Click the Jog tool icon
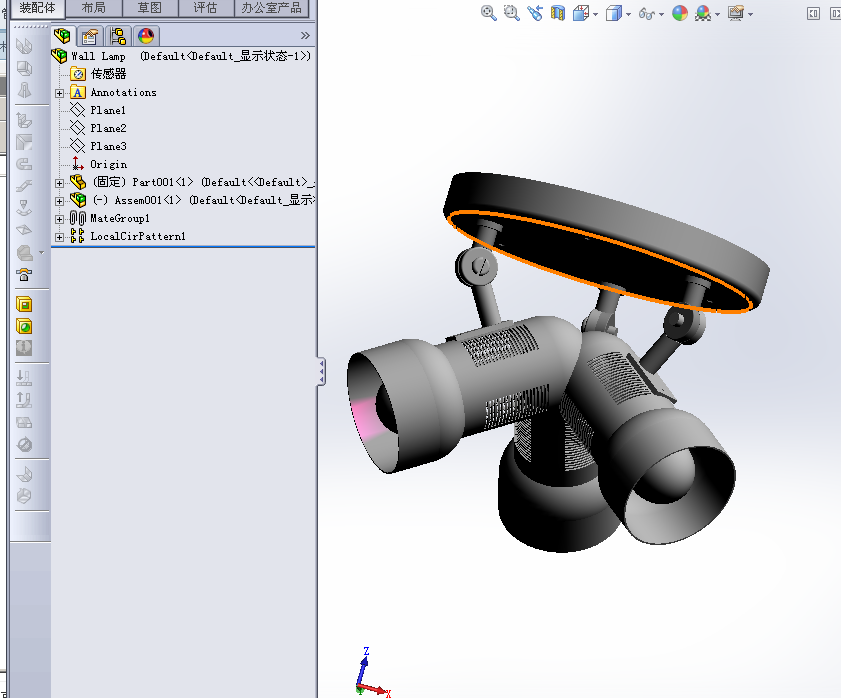841x698 pixels. click(x=24, y=186)
